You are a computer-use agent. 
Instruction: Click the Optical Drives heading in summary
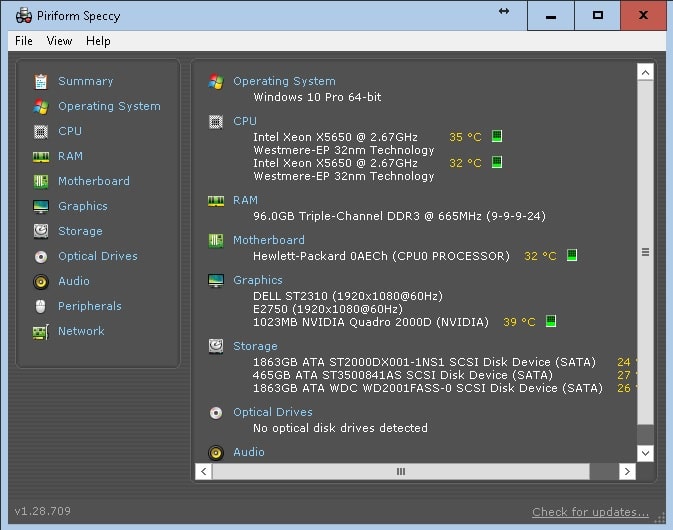pos(273,412)
